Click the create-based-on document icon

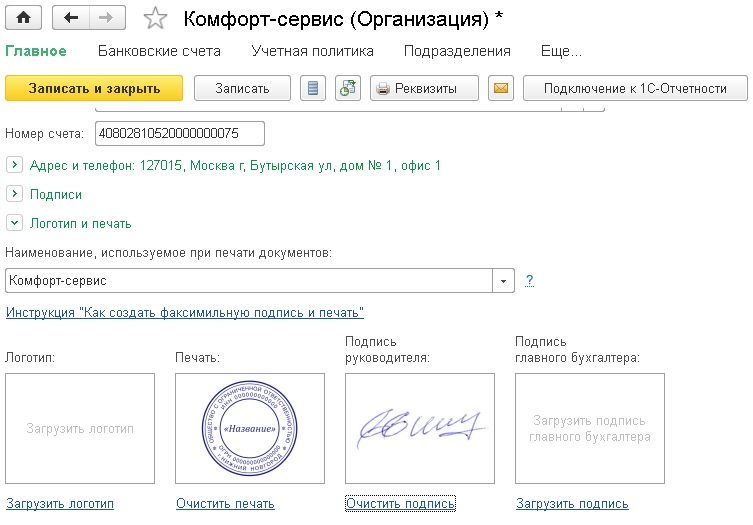click(348, 88)
